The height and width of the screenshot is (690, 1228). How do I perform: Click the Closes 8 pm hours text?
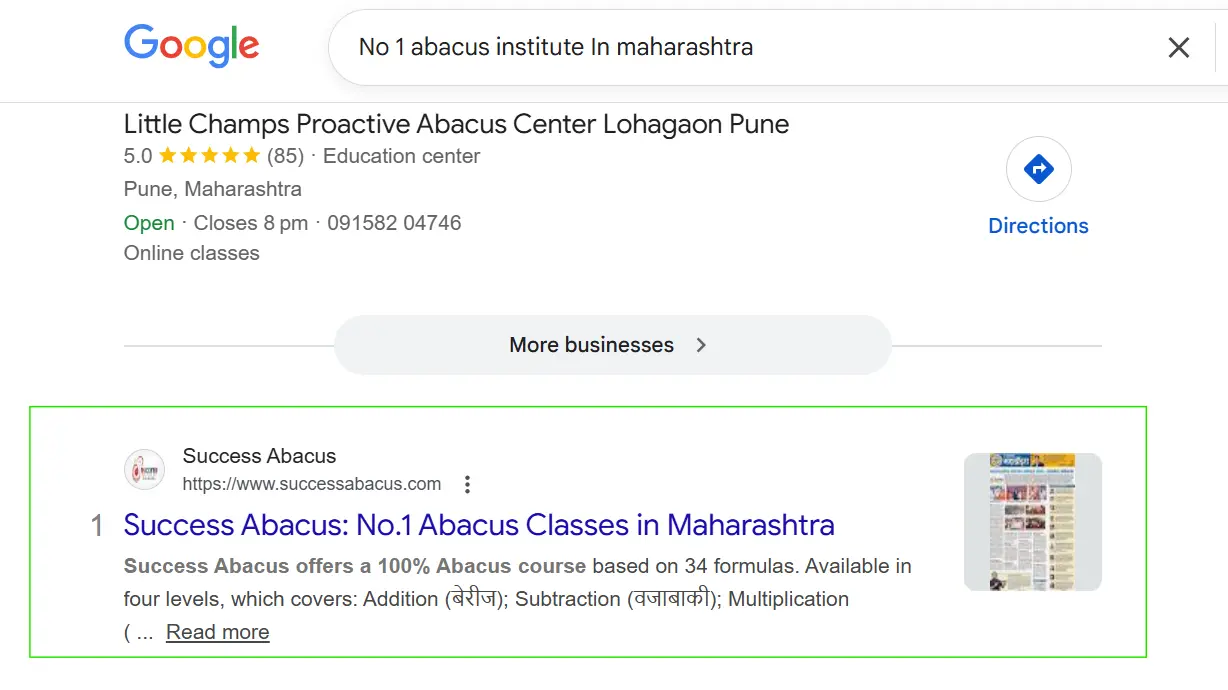[250, 223]
